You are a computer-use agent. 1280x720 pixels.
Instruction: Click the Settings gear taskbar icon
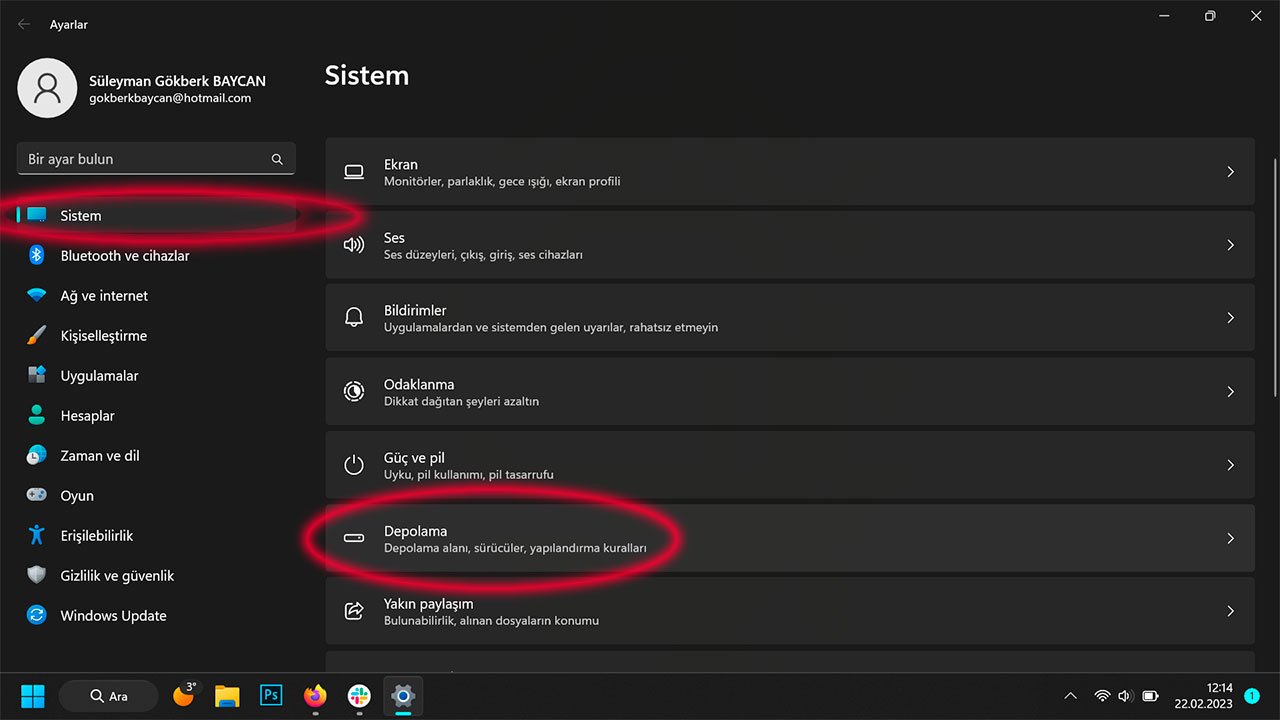click(x=403, y=695)
